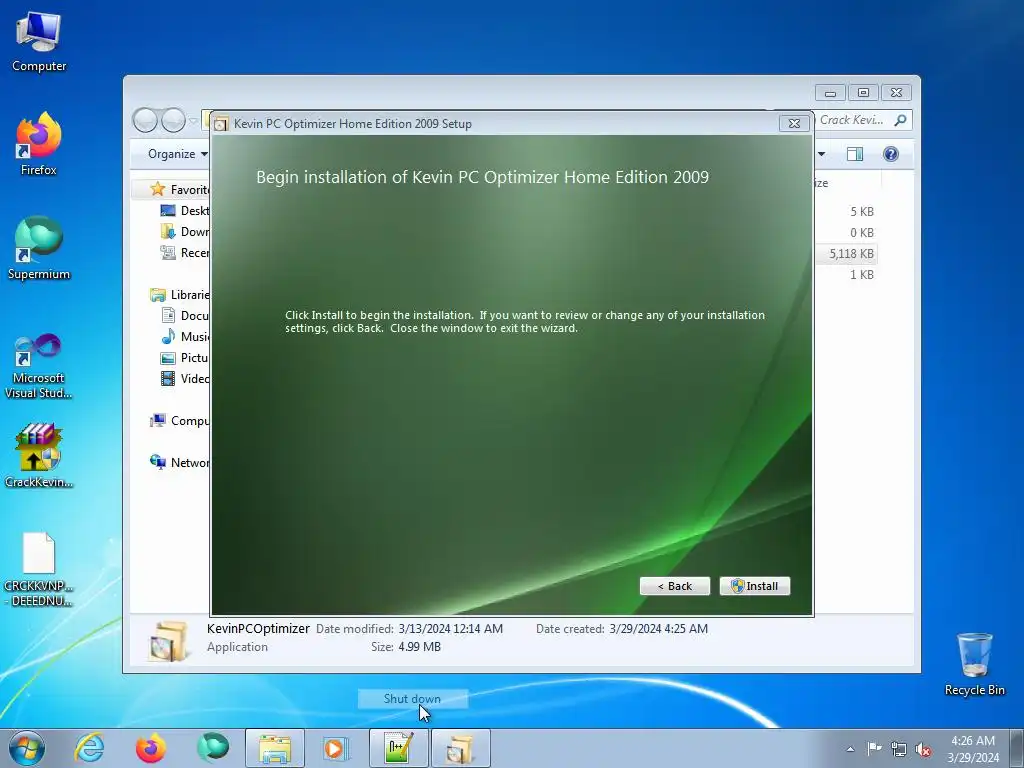Screen dimensions: 1024x768
Task: Select Libraries in Explorer navigation pane
Action: click(x=179, y=295)
